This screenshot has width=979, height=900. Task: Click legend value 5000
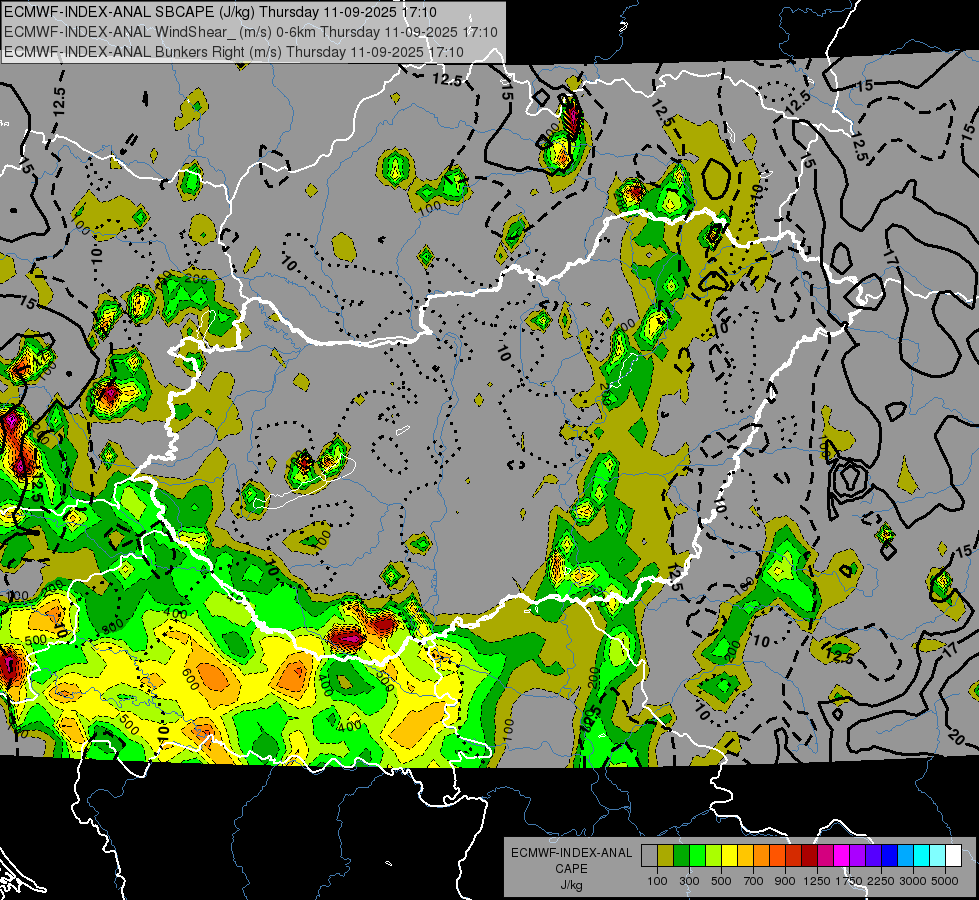point(945,881)
